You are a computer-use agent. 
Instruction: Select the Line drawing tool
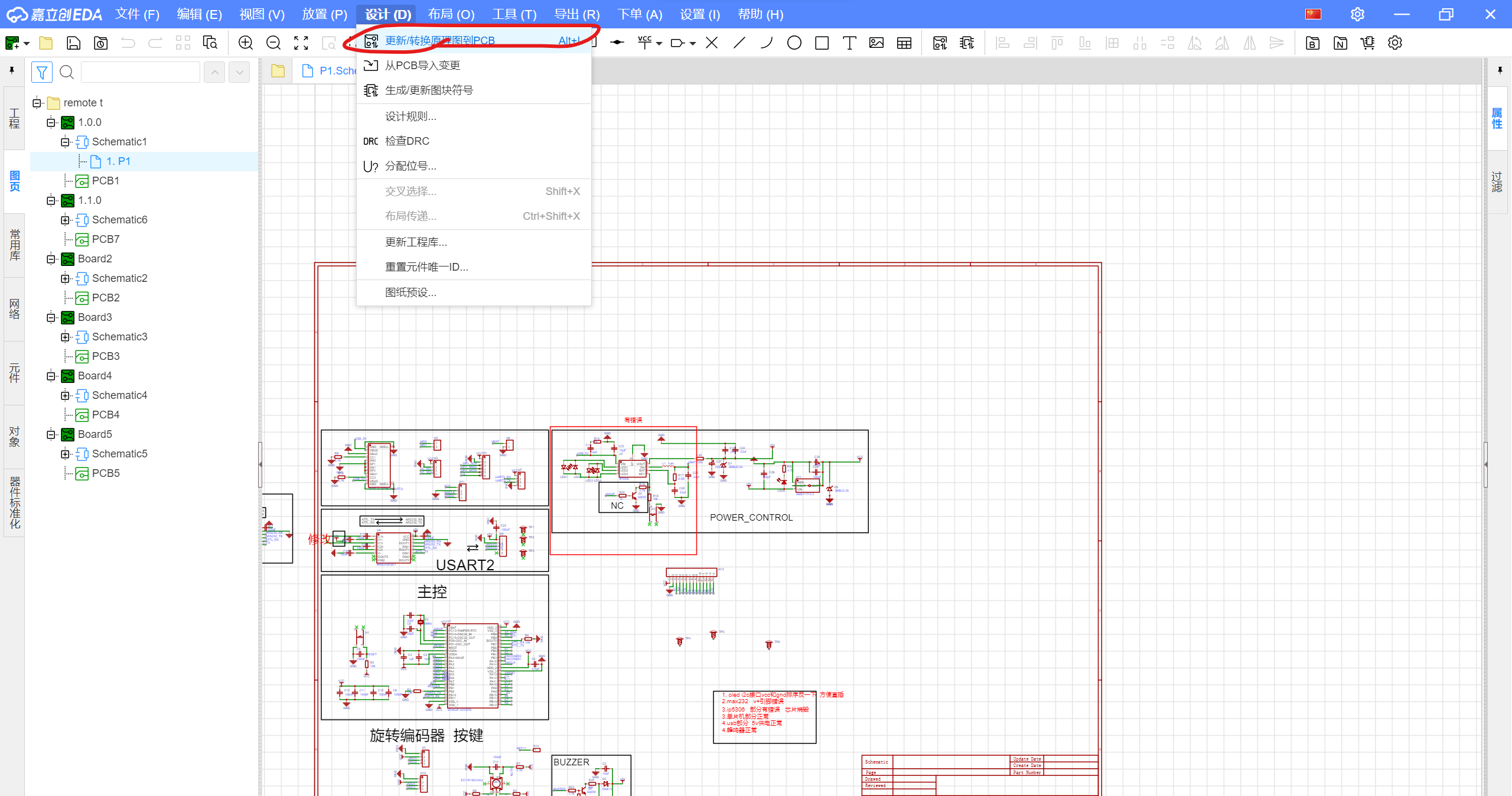(739, 43)
